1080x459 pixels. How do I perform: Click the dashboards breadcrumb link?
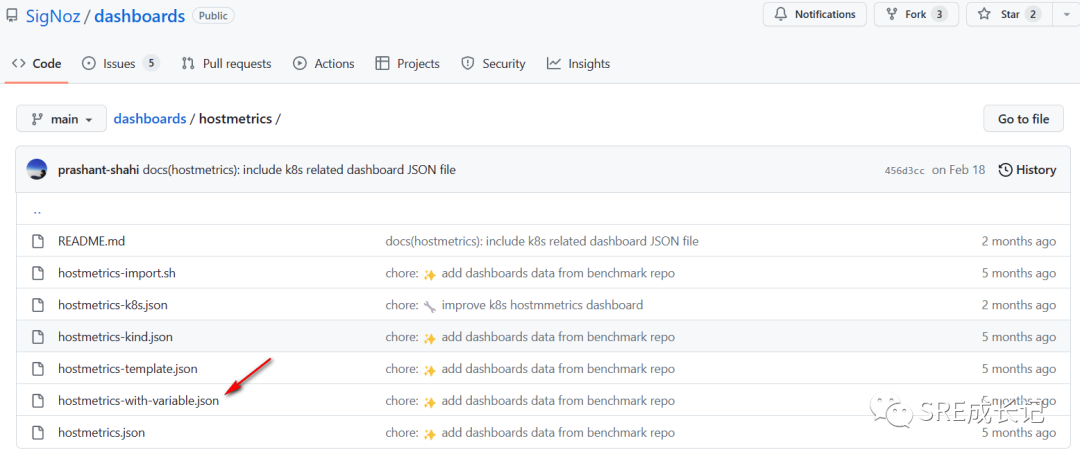[149, 119]
